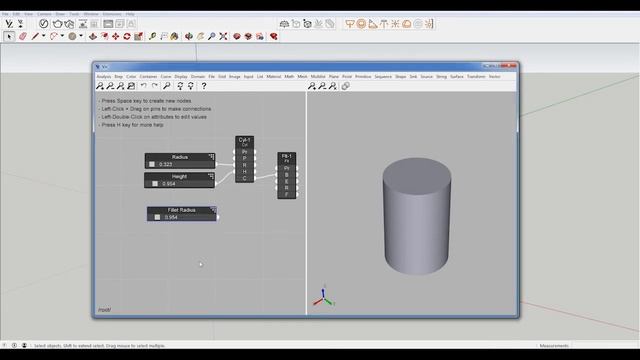640x360 pixels.
Task: Choose the Scale tool
Action: 138,37
